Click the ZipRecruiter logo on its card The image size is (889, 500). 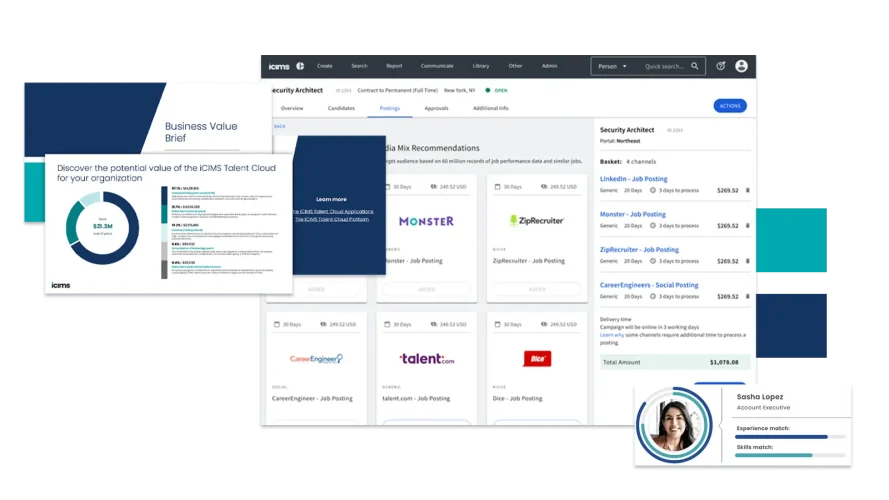point(536,221)
